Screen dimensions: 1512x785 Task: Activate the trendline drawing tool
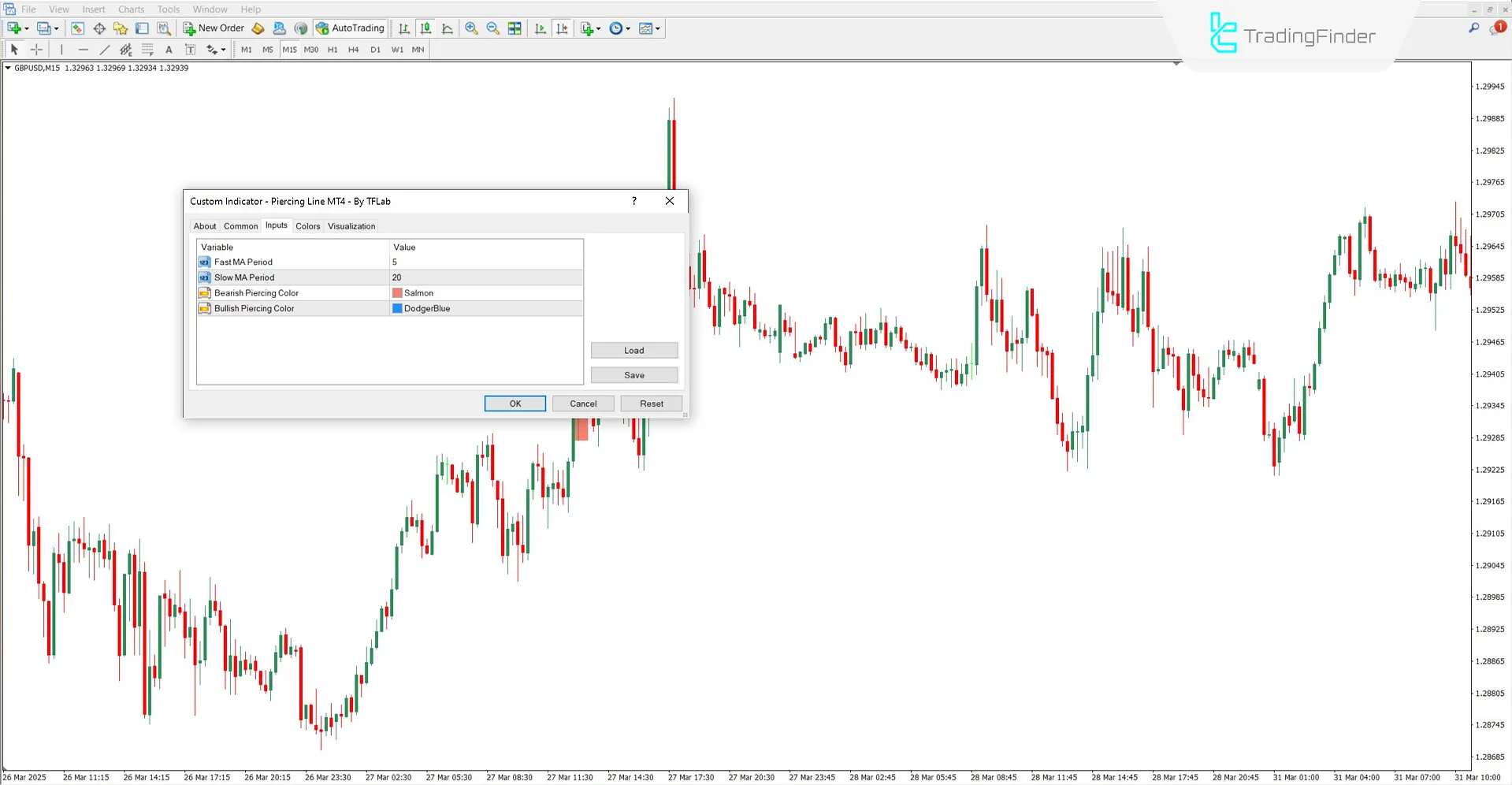coord(104,49)
